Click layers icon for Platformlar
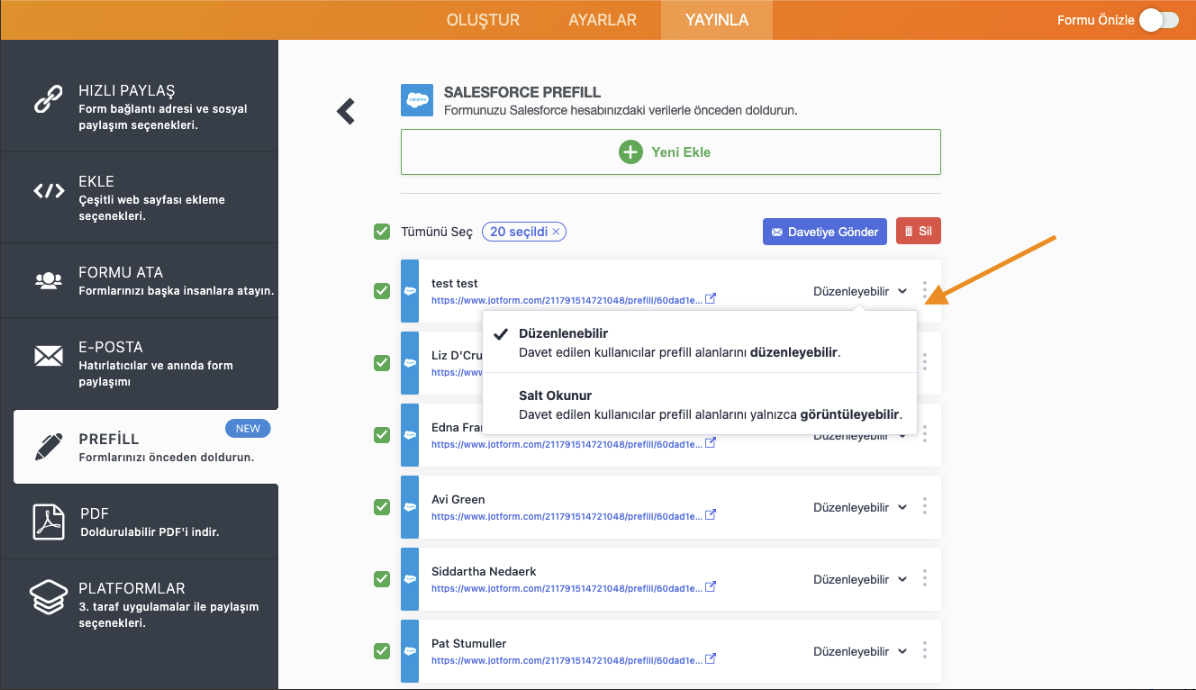 pyautogui.click(x=48, y=597)
